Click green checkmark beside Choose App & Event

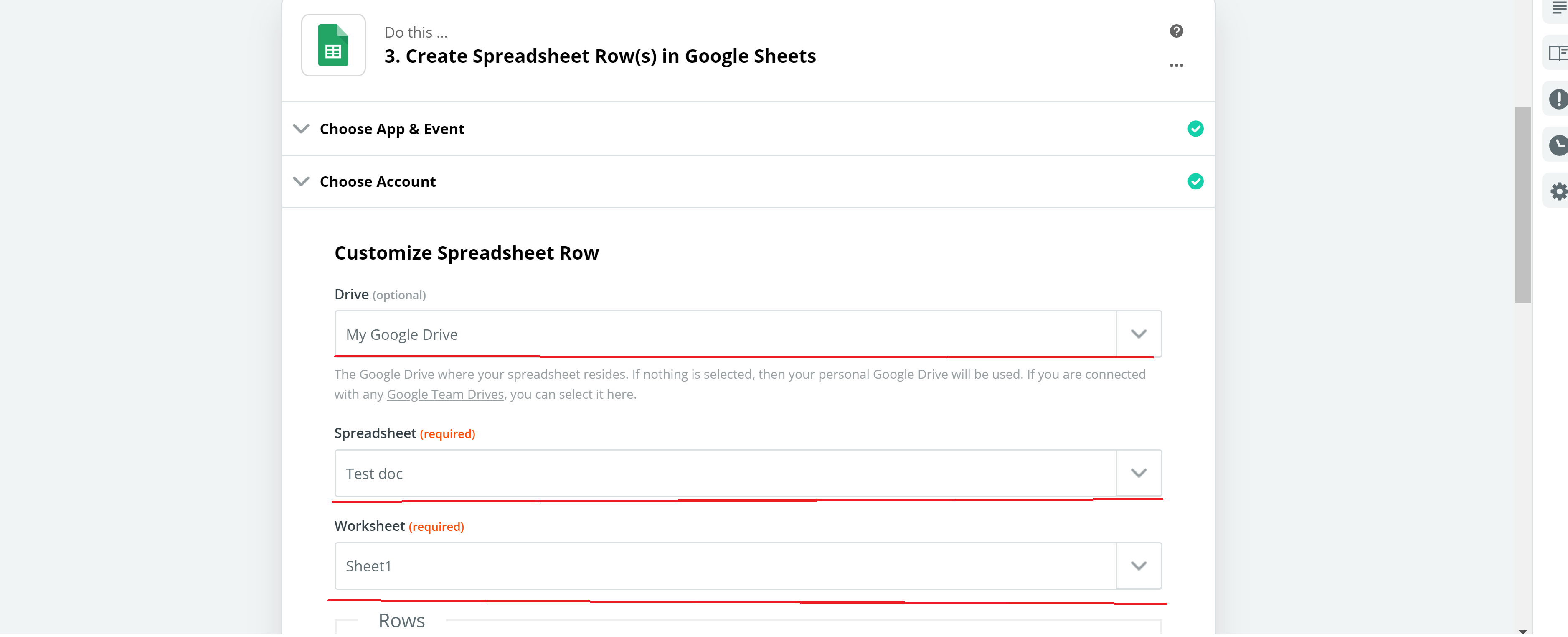click(x=1195, y=129)
